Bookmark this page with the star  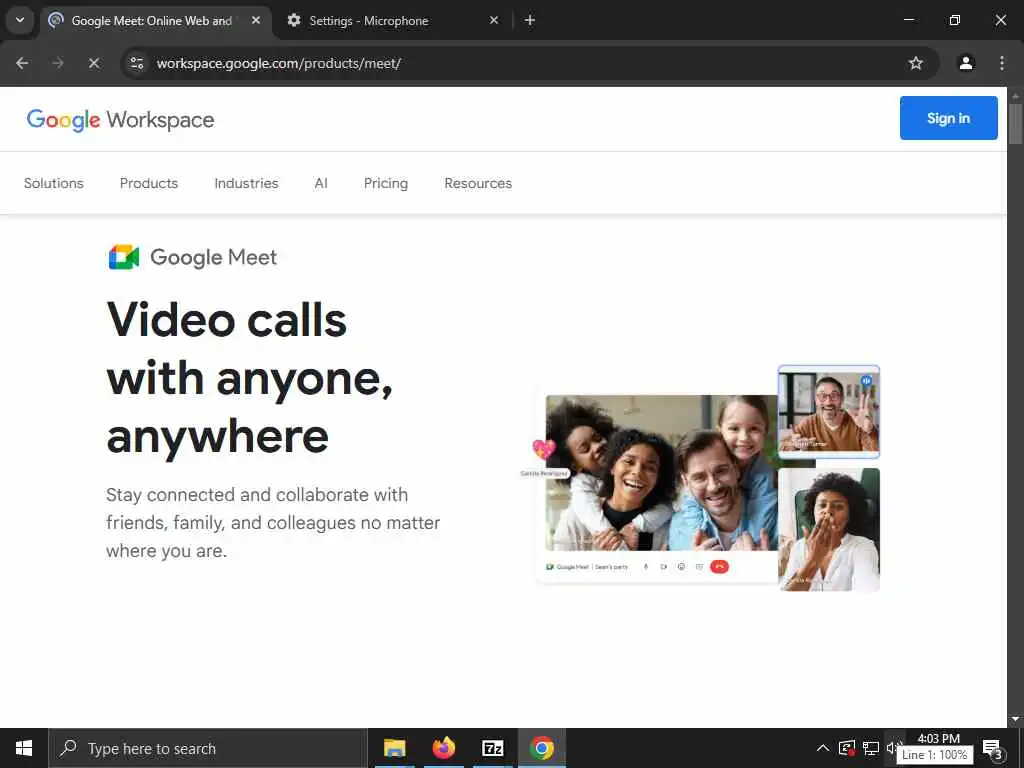tap(916, 63)
